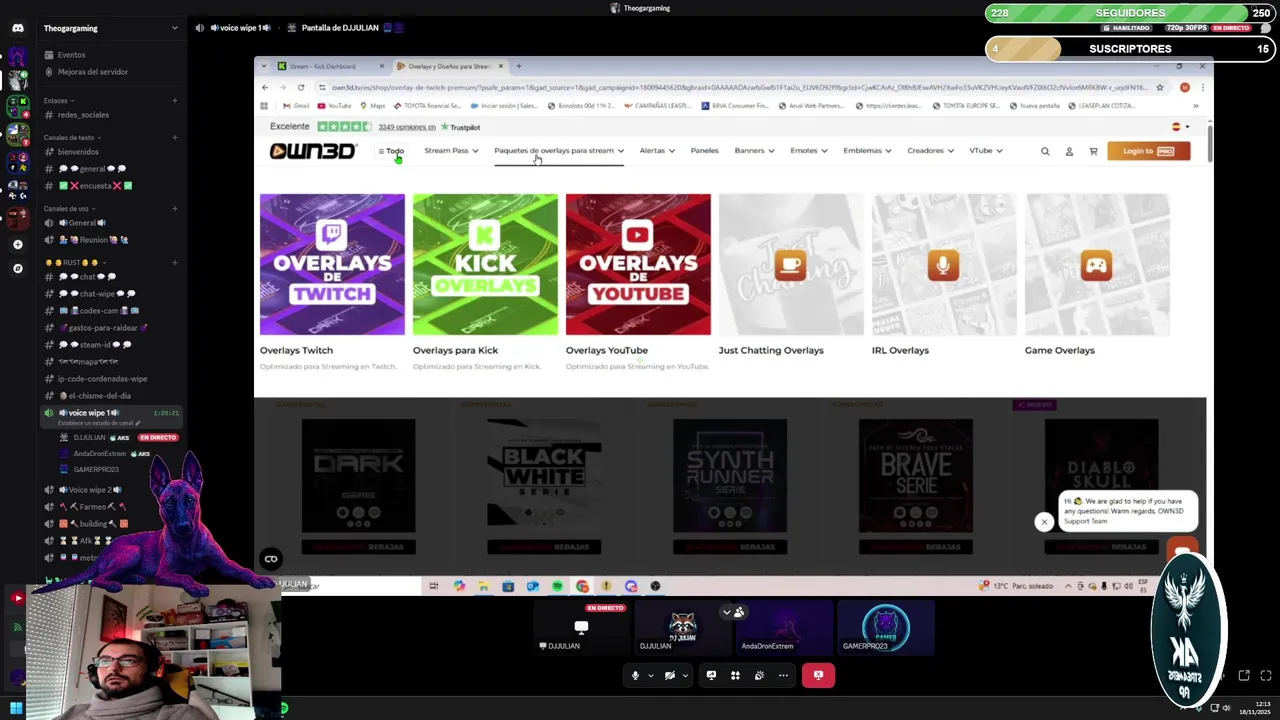Expand the Creadores menu
Screen dimensions: 1280x720
(930, 151)
